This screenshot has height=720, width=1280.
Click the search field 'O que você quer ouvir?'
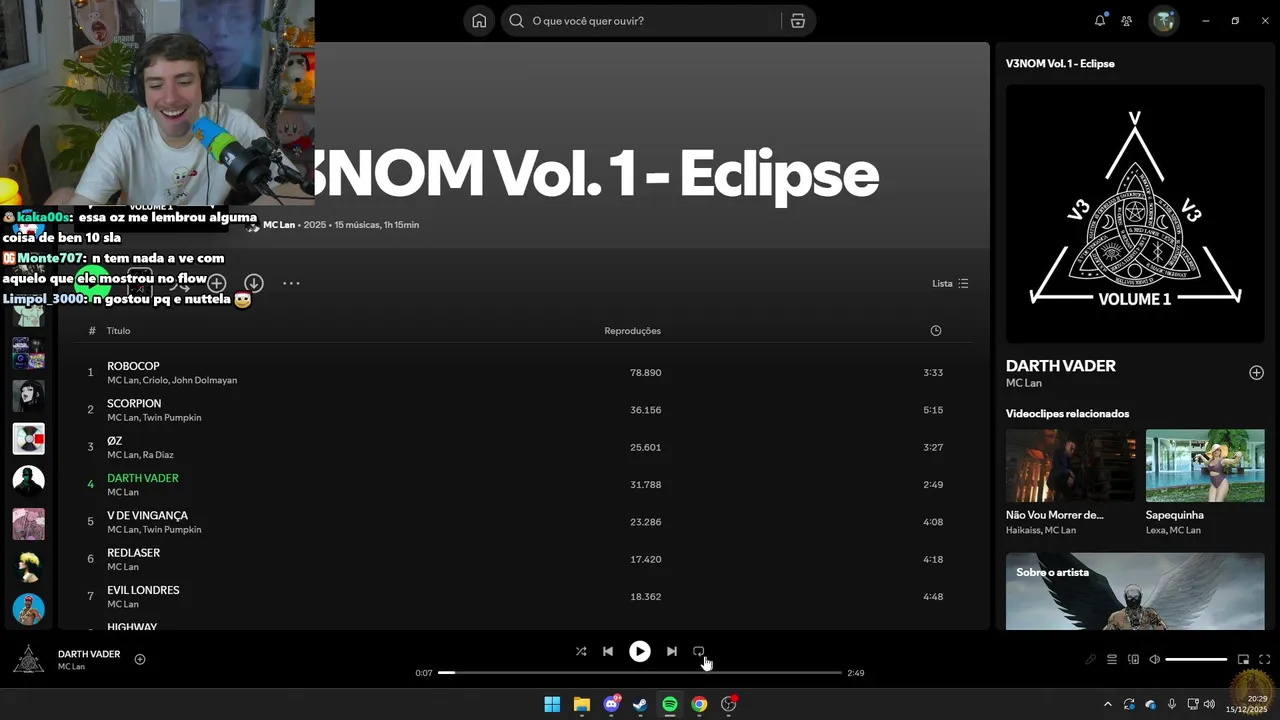coord(640,21)
